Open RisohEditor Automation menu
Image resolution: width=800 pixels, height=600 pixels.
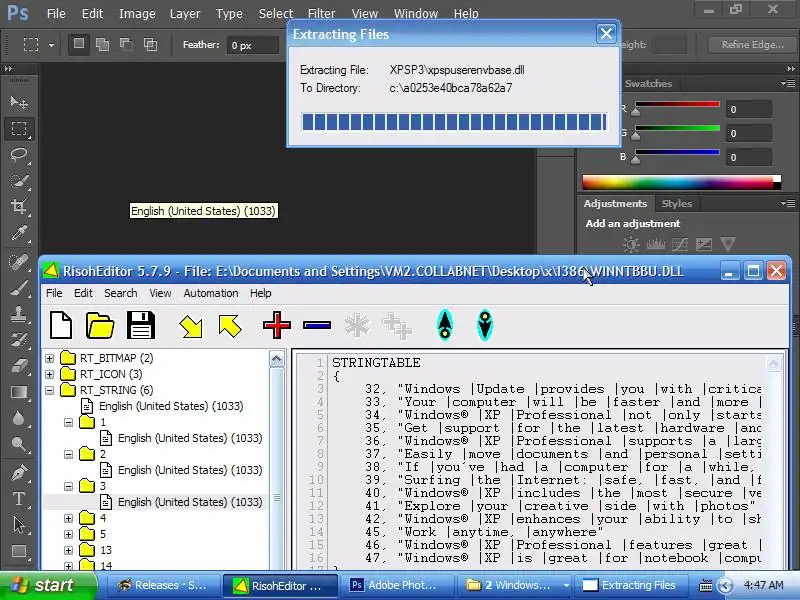click(x=211, y=293)
